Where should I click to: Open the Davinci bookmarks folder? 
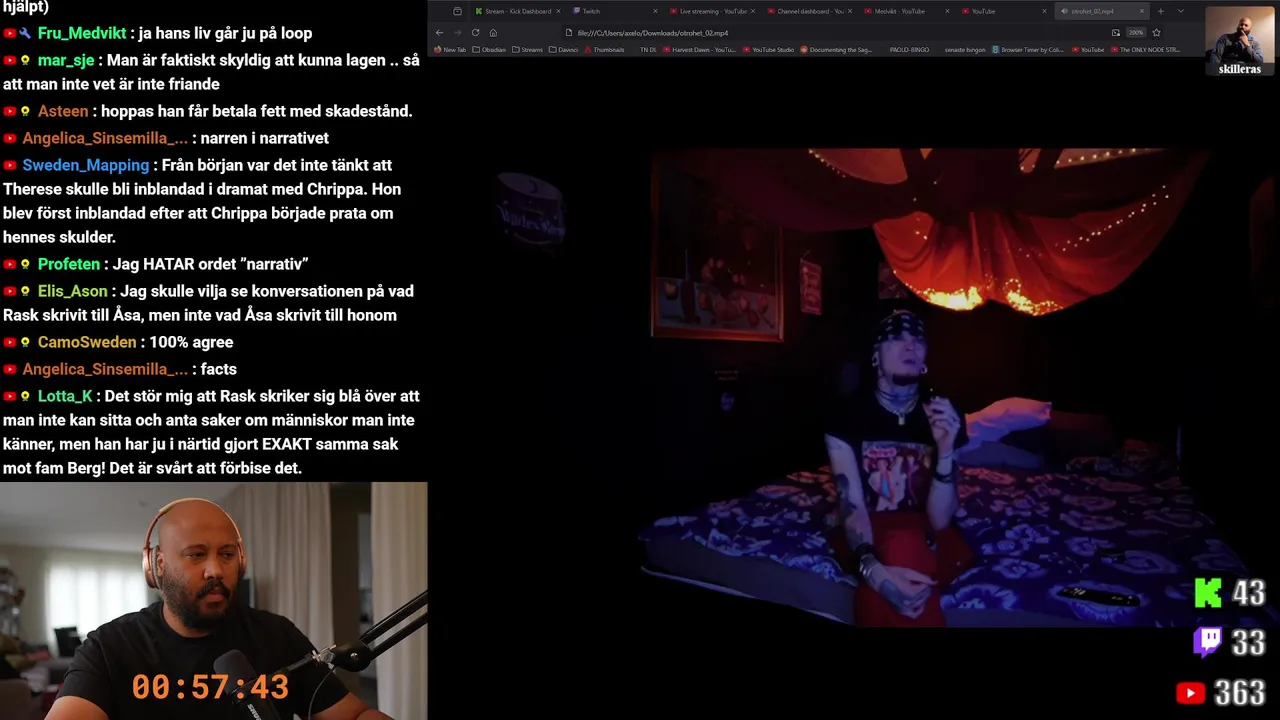[563, 49]
